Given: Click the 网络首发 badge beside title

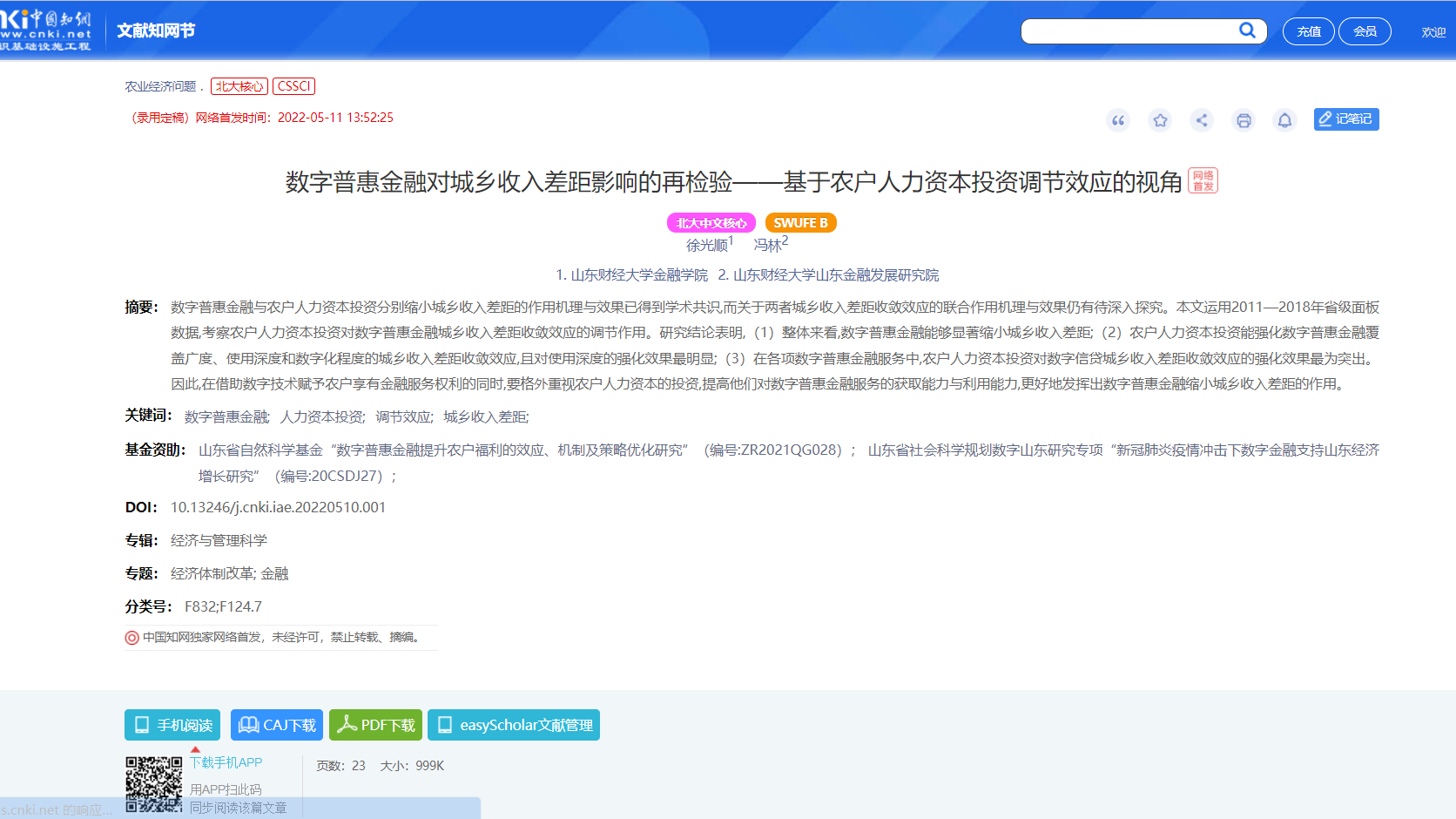Looking at the screenshot, I should pos(1203,180).
